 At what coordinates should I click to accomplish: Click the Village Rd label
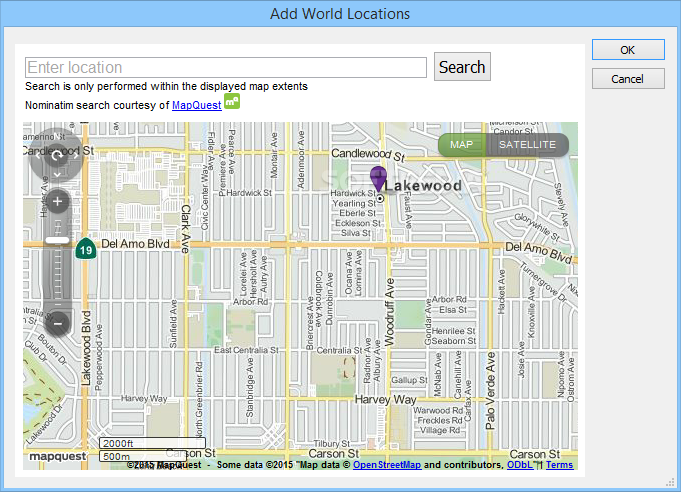pyautogui.click(x=440, y=430)
